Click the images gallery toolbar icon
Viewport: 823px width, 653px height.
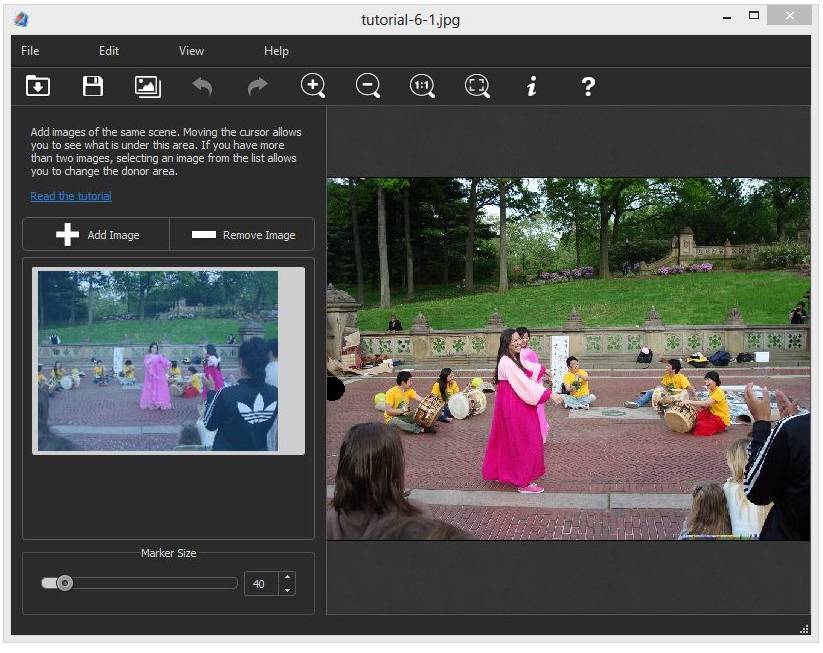tap(148, 86)
